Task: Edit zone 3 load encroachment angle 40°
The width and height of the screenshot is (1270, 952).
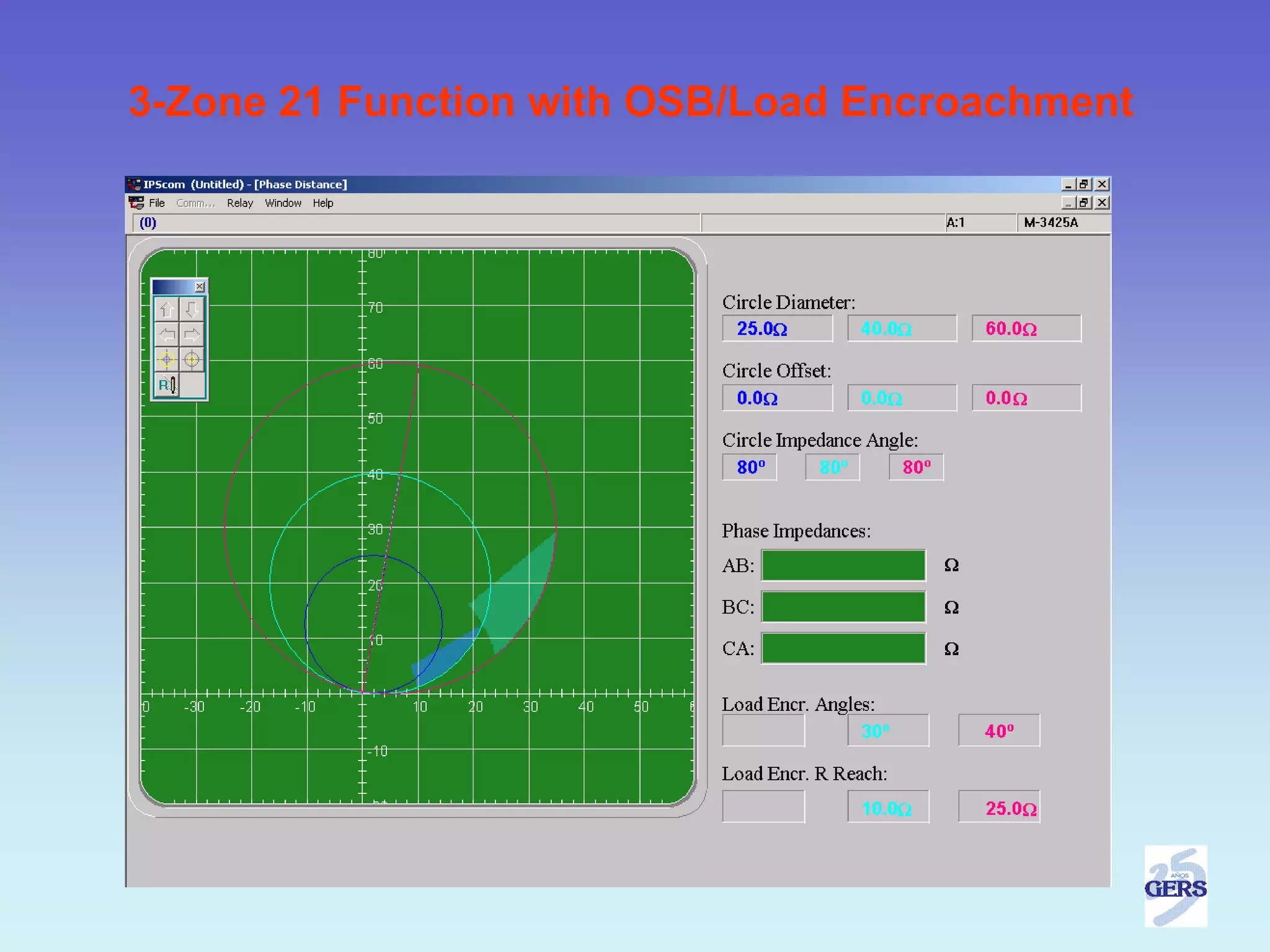Action: tap(999, 730)
